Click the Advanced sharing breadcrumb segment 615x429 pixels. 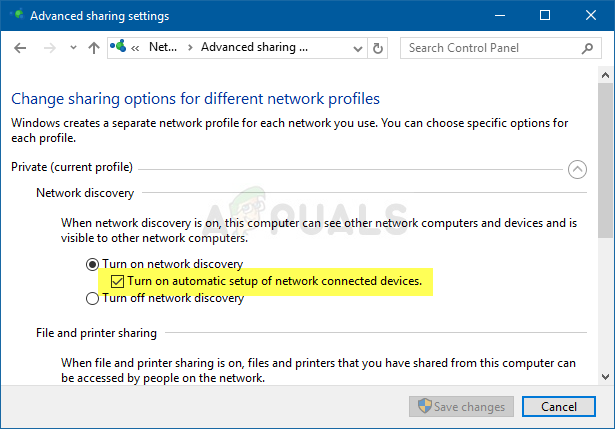(254, 47)
